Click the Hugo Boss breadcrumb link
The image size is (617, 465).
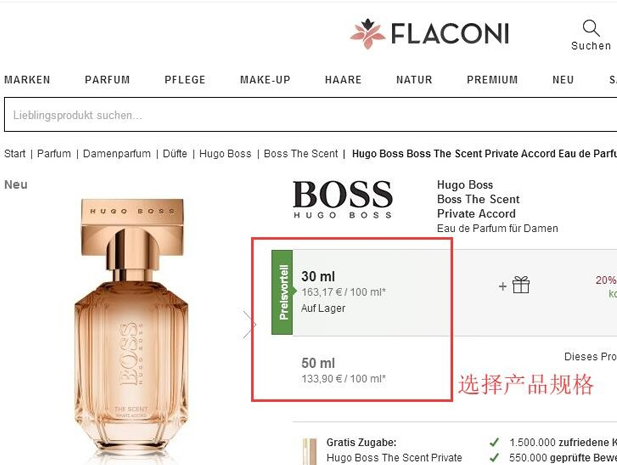tap(225, 153)
